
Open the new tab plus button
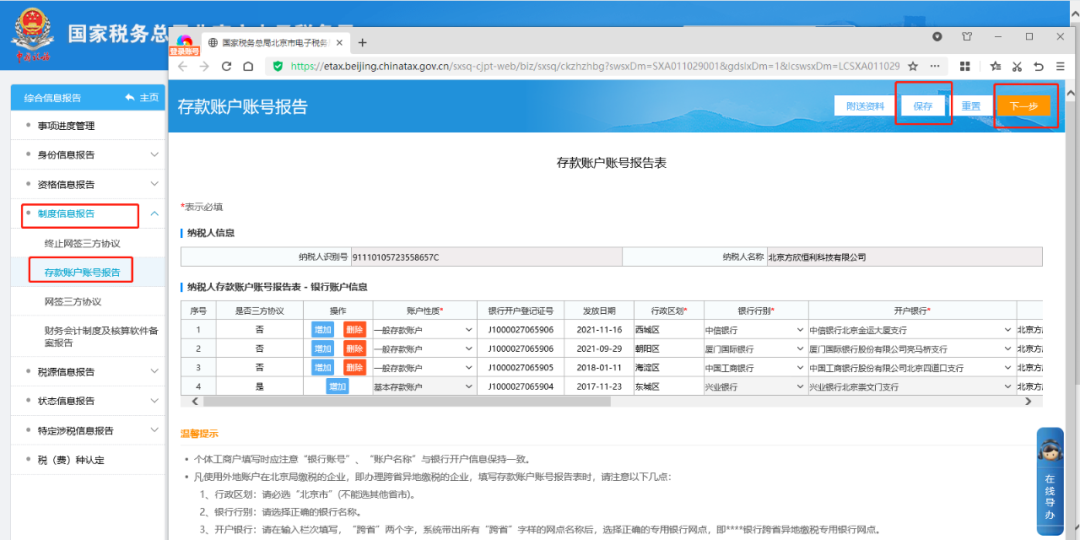363,43
